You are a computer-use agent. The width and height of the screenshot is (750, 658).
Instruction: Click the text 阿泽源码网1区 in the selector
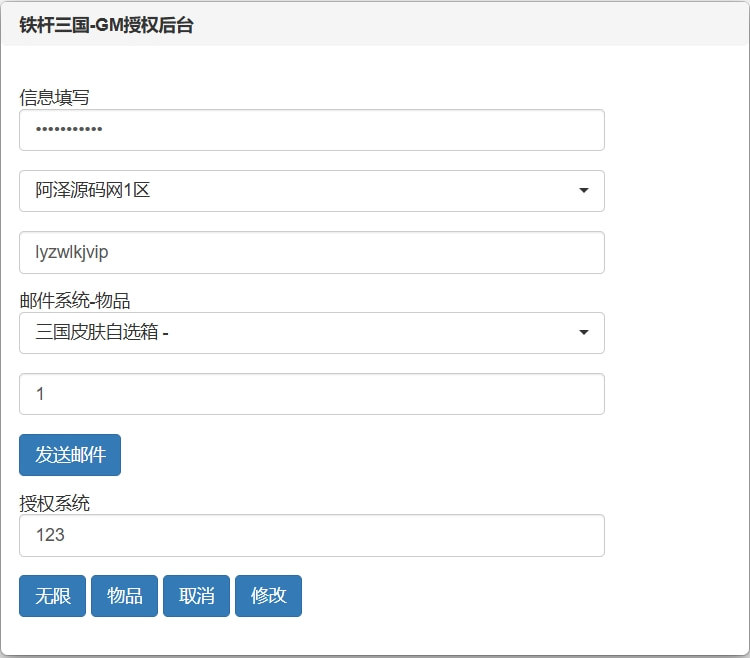coord(93,191)
